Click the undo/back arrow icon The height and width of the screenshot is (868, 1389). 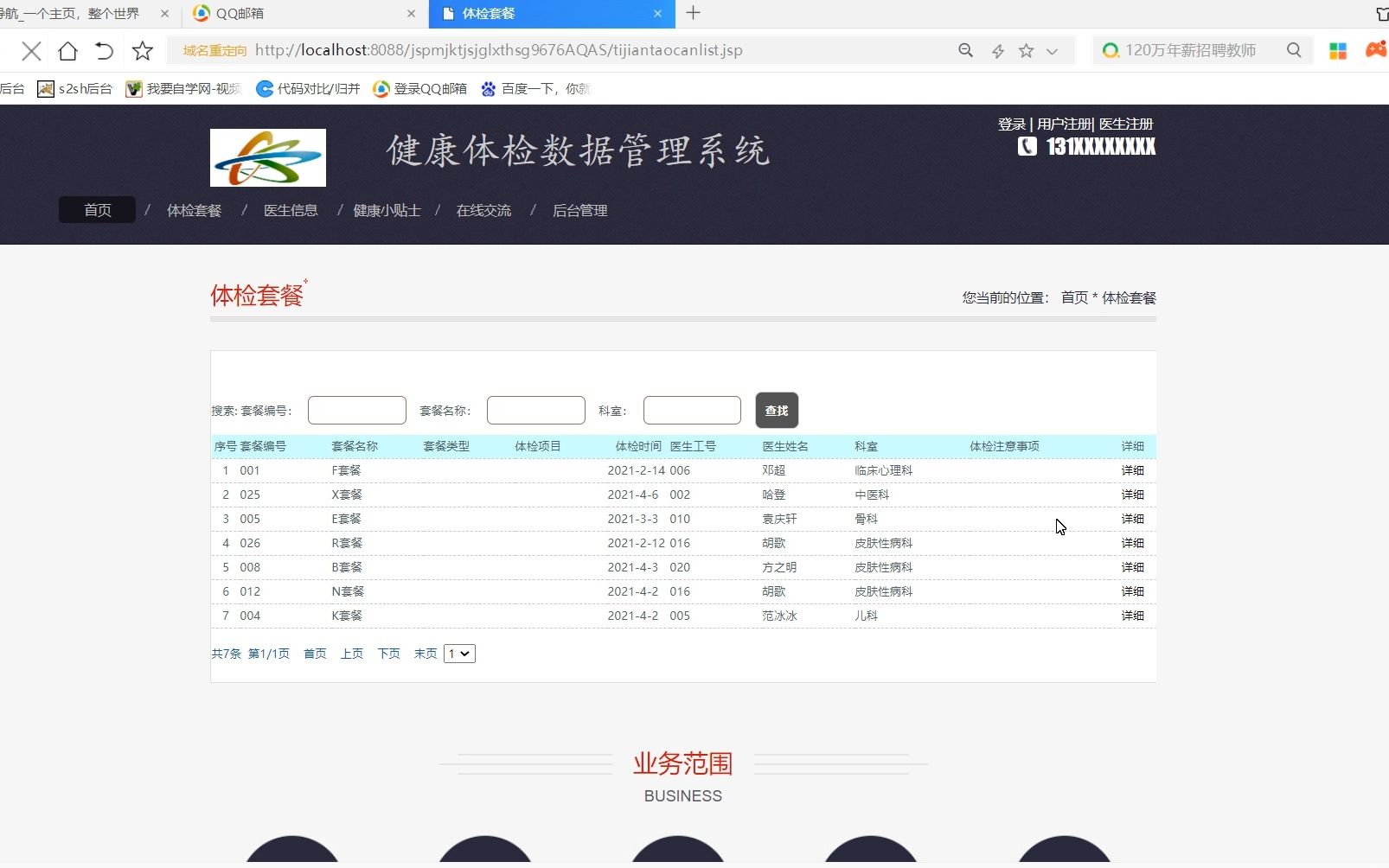pyautogui.click(x=105, y=51)
